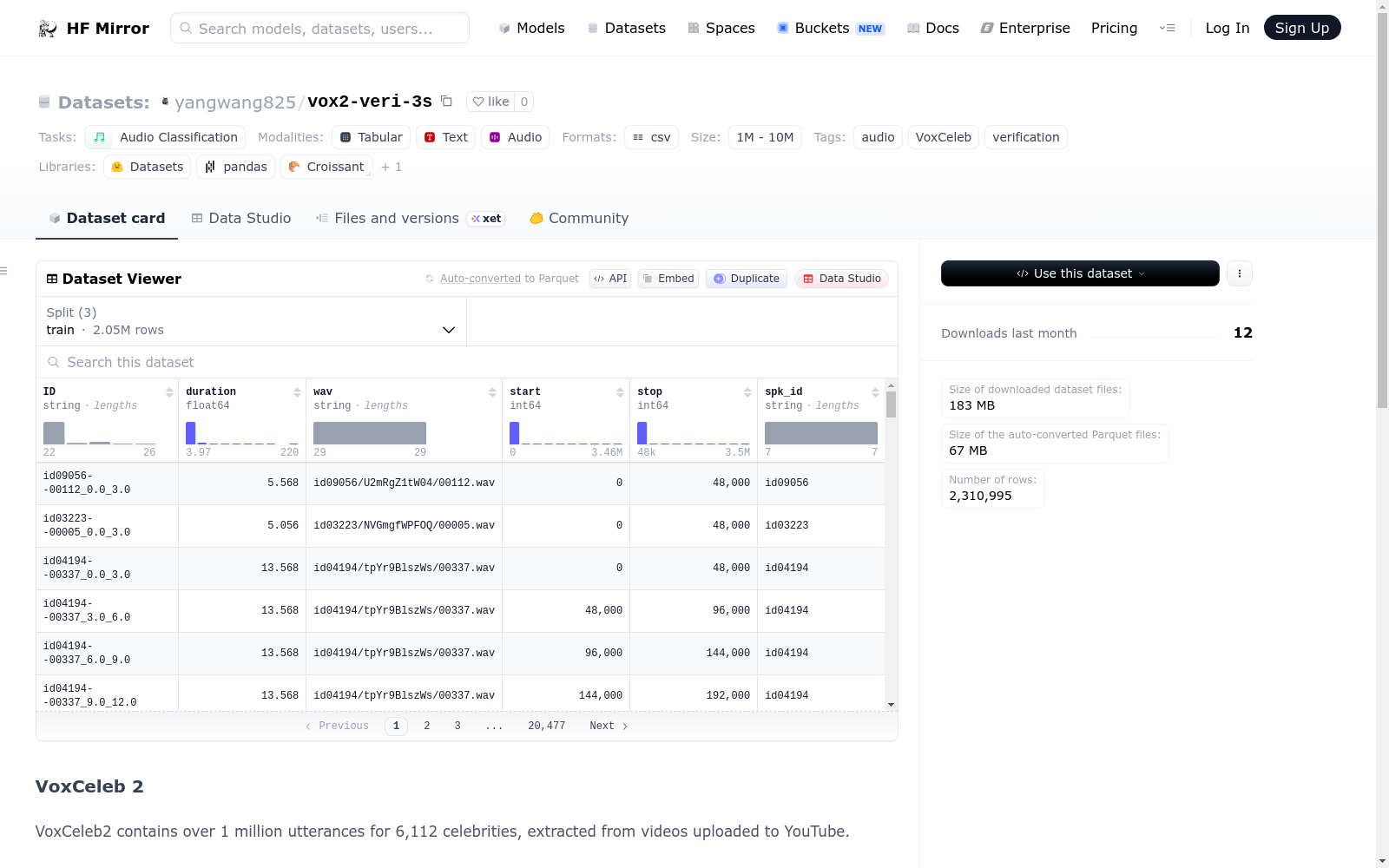Jump to last page 20,477
Image resolution: width=1389 pixels, height=868 pixels.
point(547,726)
